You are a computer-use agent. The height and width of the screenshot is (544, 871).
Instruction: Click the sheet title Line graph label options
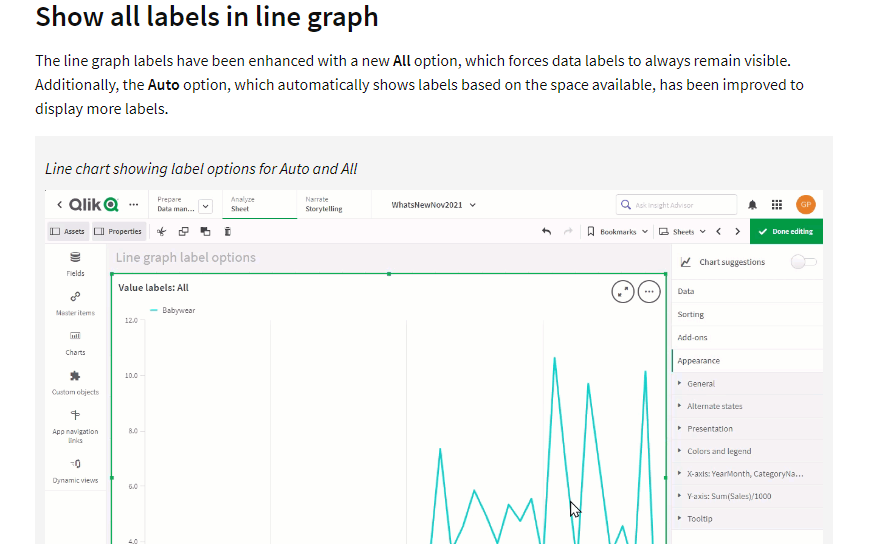click(186, 257)
